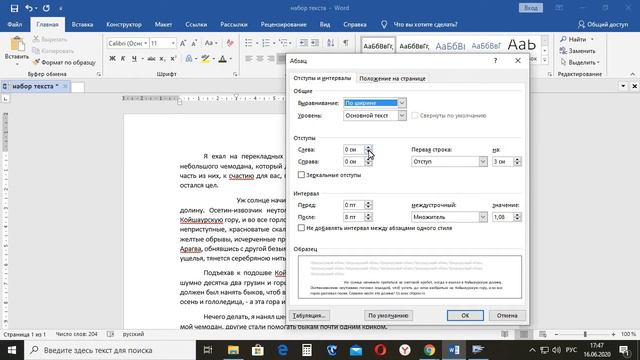The width and height of the screenshot is (640, 360).
Task: Switch to the Рецензирование ribbon tab
Action: coord(284,24)
